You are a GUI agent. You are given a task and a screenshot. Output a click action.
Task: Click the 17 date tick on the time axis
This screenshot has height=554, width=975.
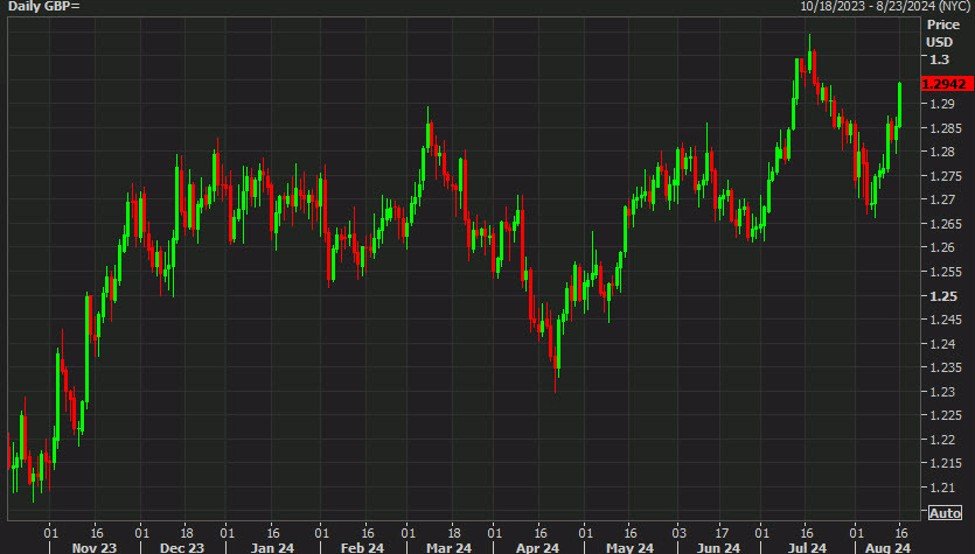point(722,531)
